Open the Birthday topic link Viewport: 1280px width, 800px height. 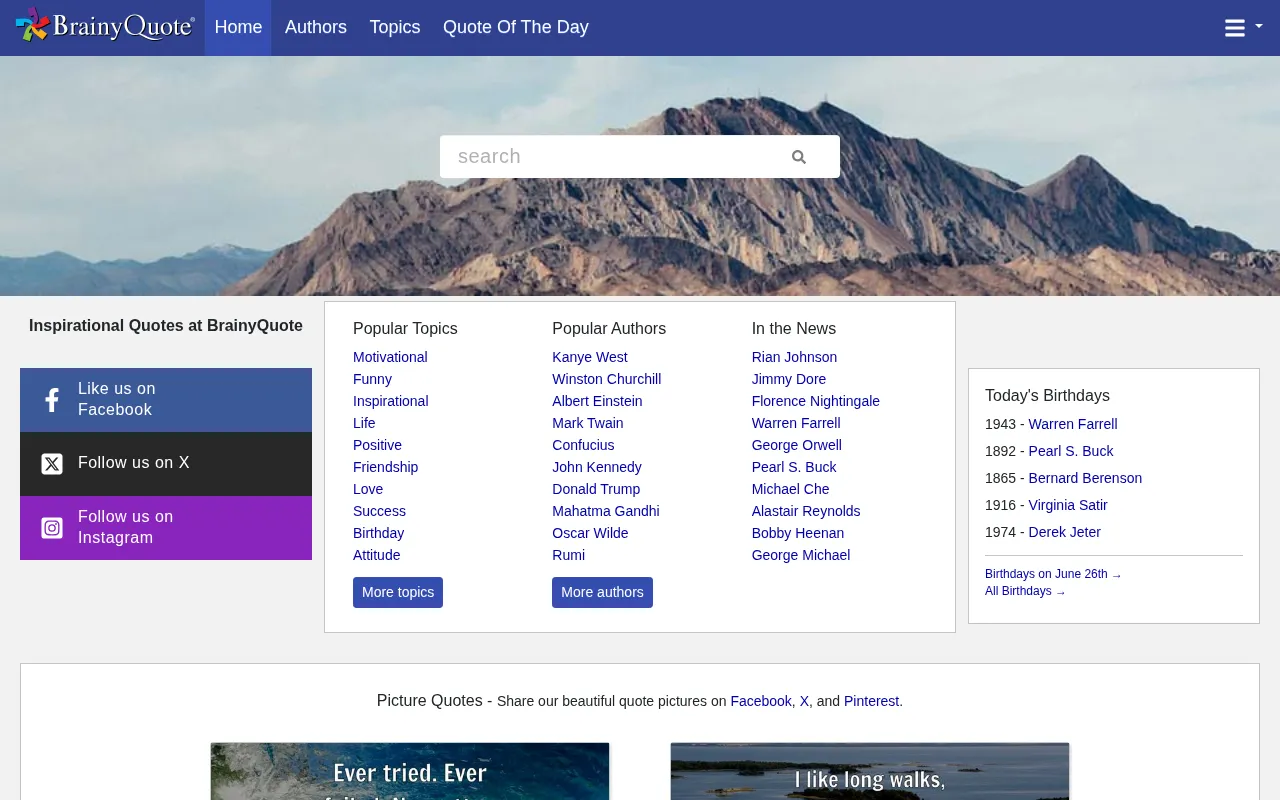click(x=378, y=533)
